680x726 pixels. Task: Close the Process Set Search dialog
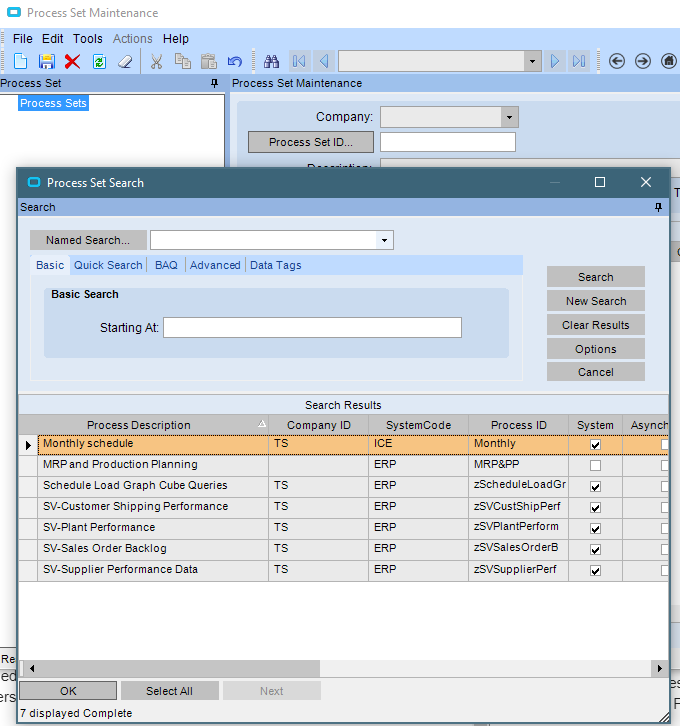[x=646, y=182]
